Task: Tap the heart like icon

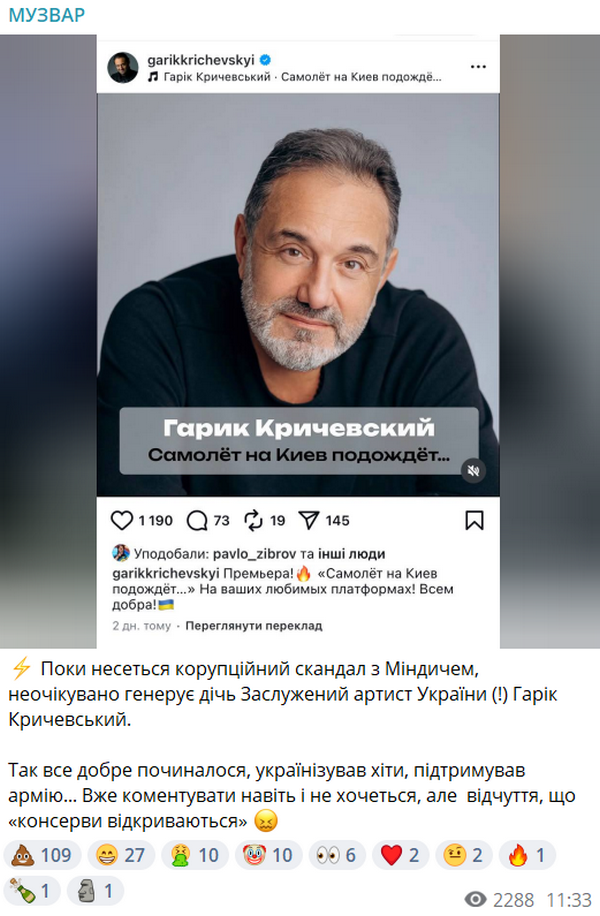Action: pyautogui.click(x=122, y=520)
